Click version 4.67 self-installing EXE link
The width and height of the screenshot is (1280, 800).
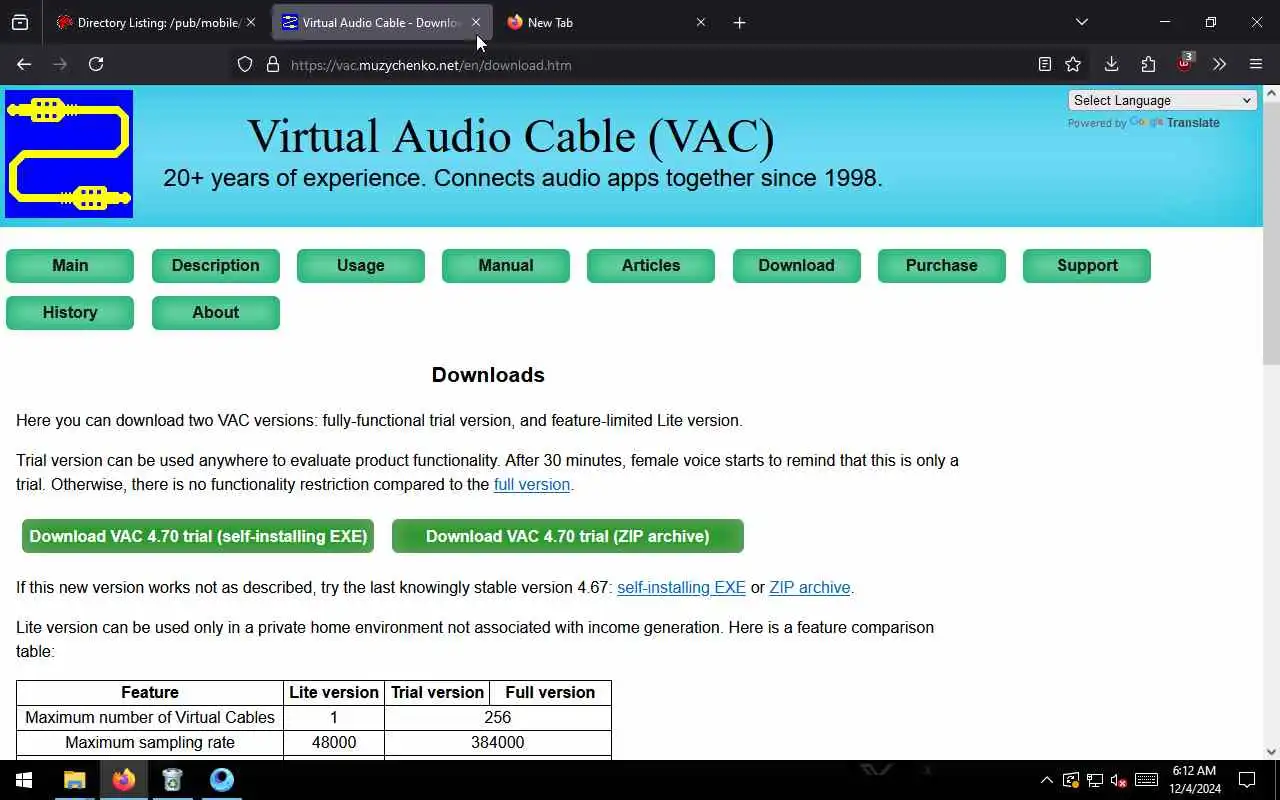[x=681, y=588]
